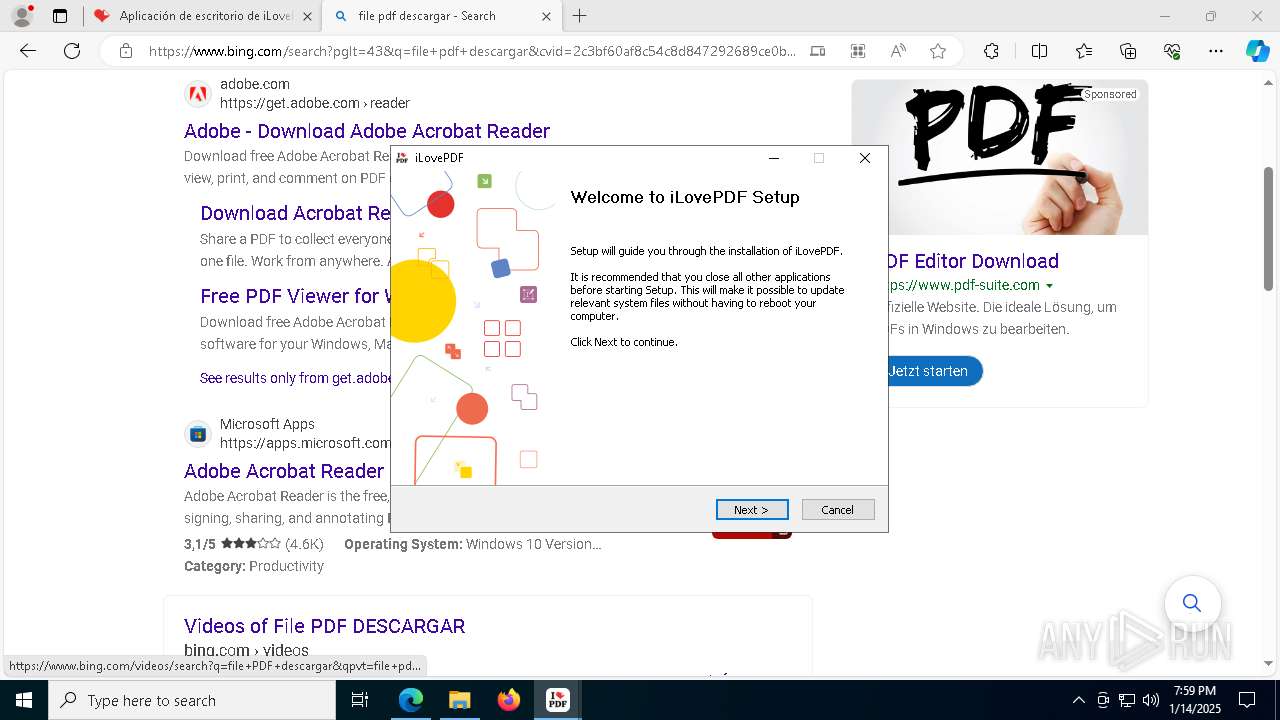Screen dimensions: 1280x720
Task: Open Task View on taskbar
Action: [x=360, y=700]
